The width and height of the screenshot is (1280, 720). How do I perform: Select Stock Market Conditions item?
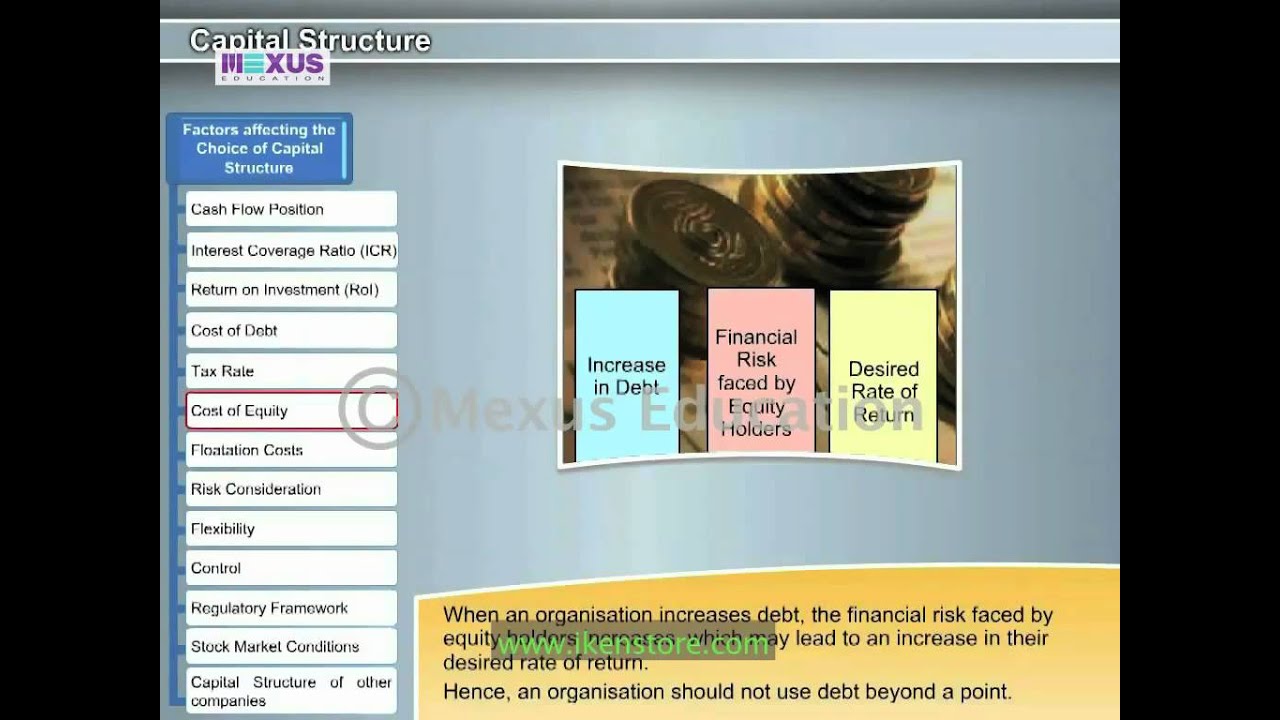pos(291,646)
